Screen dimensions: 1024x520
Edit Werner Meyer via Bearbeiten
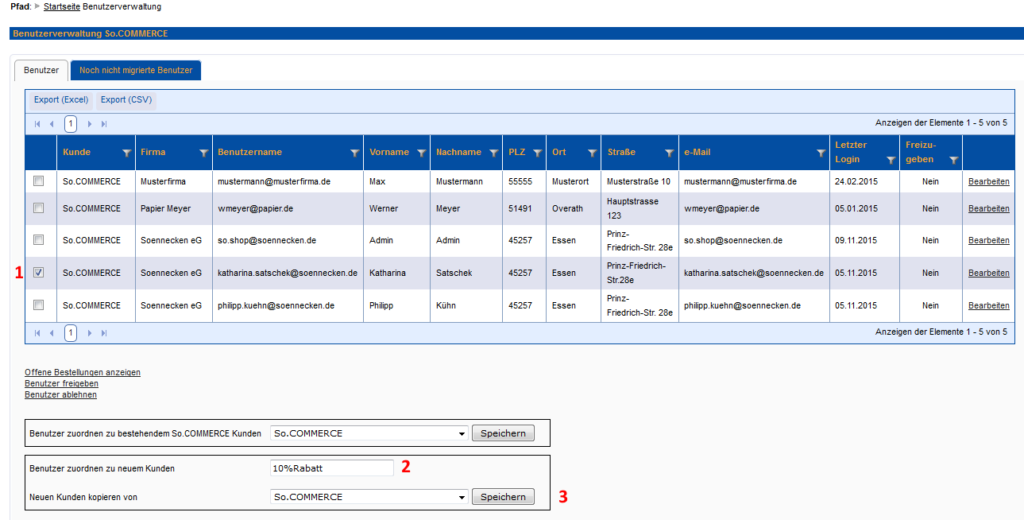[989, 208]
